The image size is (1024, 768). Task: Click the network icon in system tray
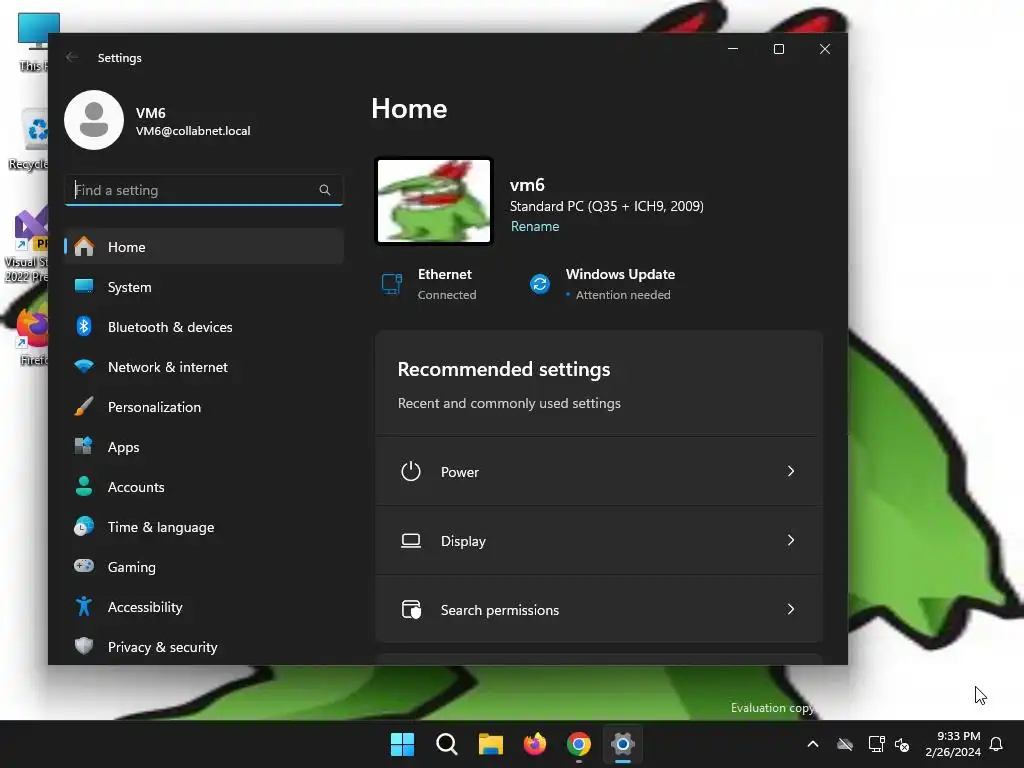coord(876,744)
